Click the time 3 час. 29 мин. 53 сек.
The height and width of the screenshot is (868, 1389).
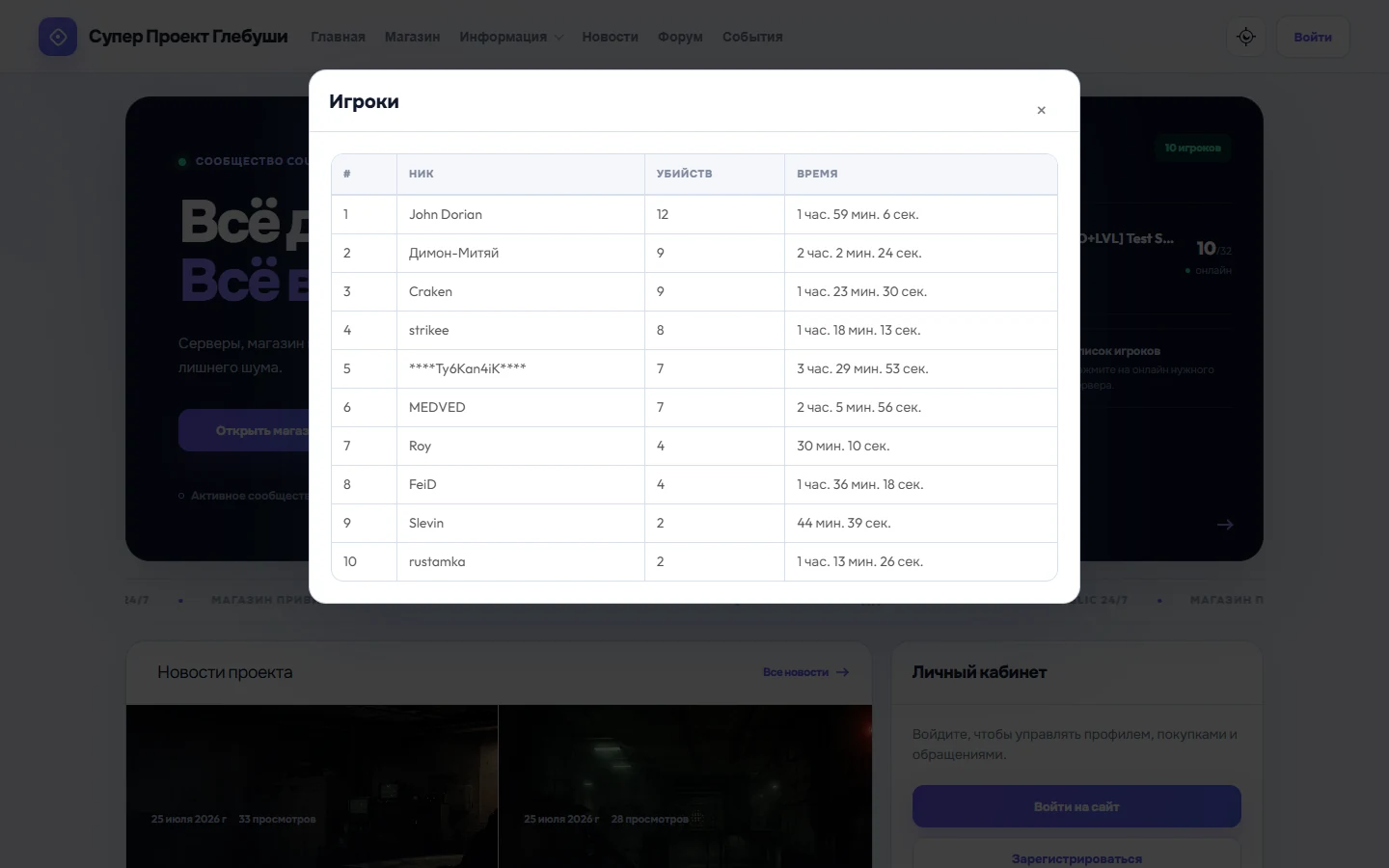click(x=862, y=368)
